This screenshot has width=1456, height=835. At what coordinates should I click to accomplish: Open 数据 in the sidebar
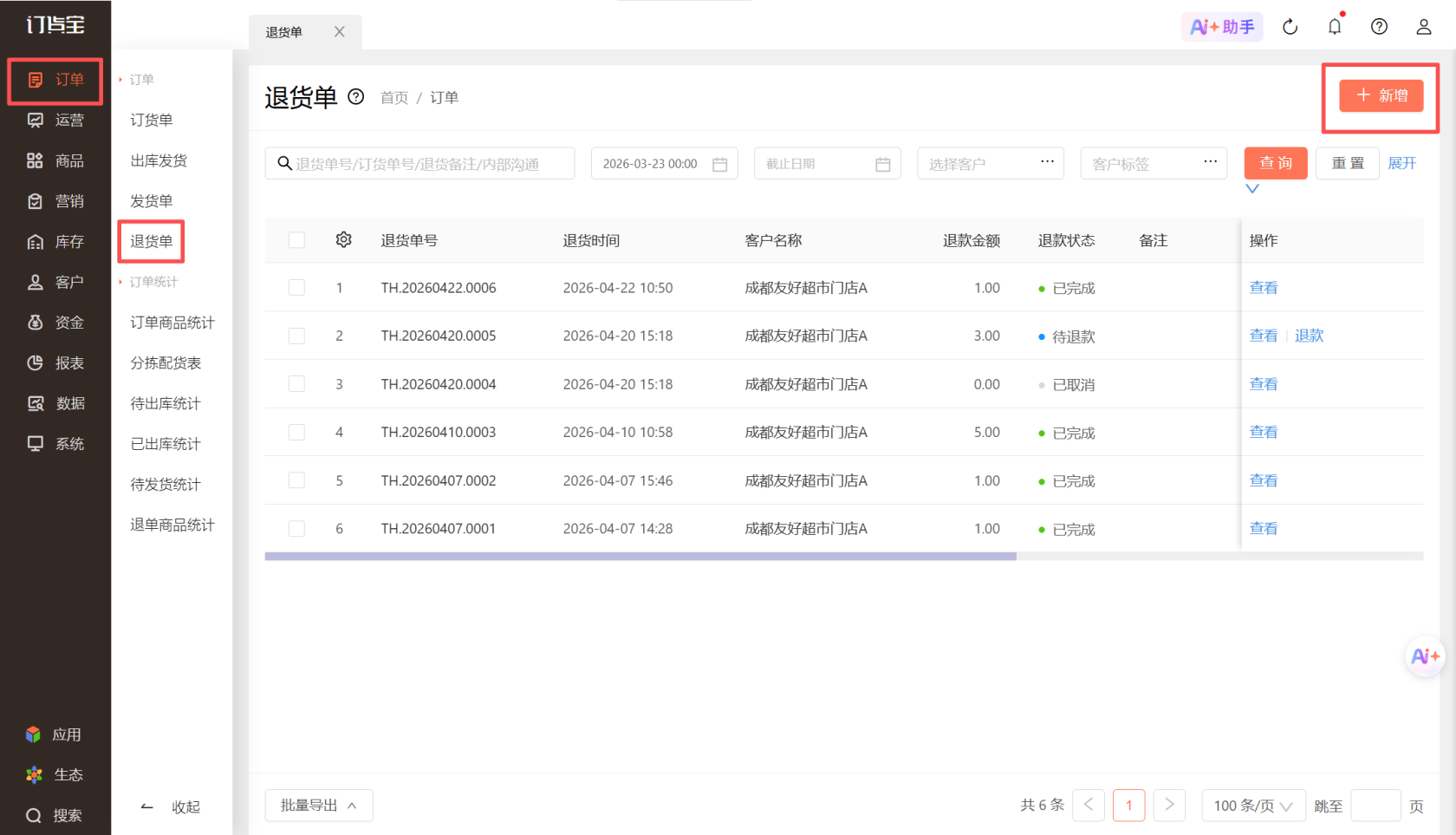click(56, 403)
